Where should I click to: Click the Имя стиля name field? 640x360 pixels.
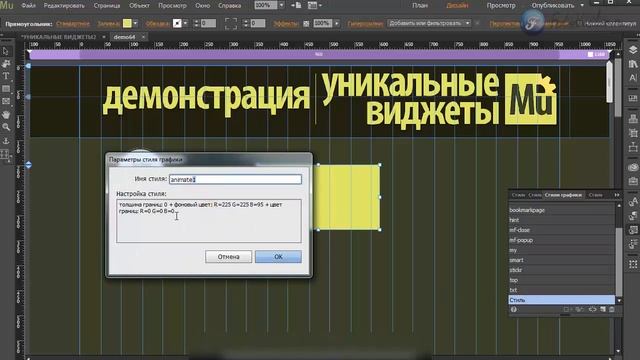[x=236, y=179]
